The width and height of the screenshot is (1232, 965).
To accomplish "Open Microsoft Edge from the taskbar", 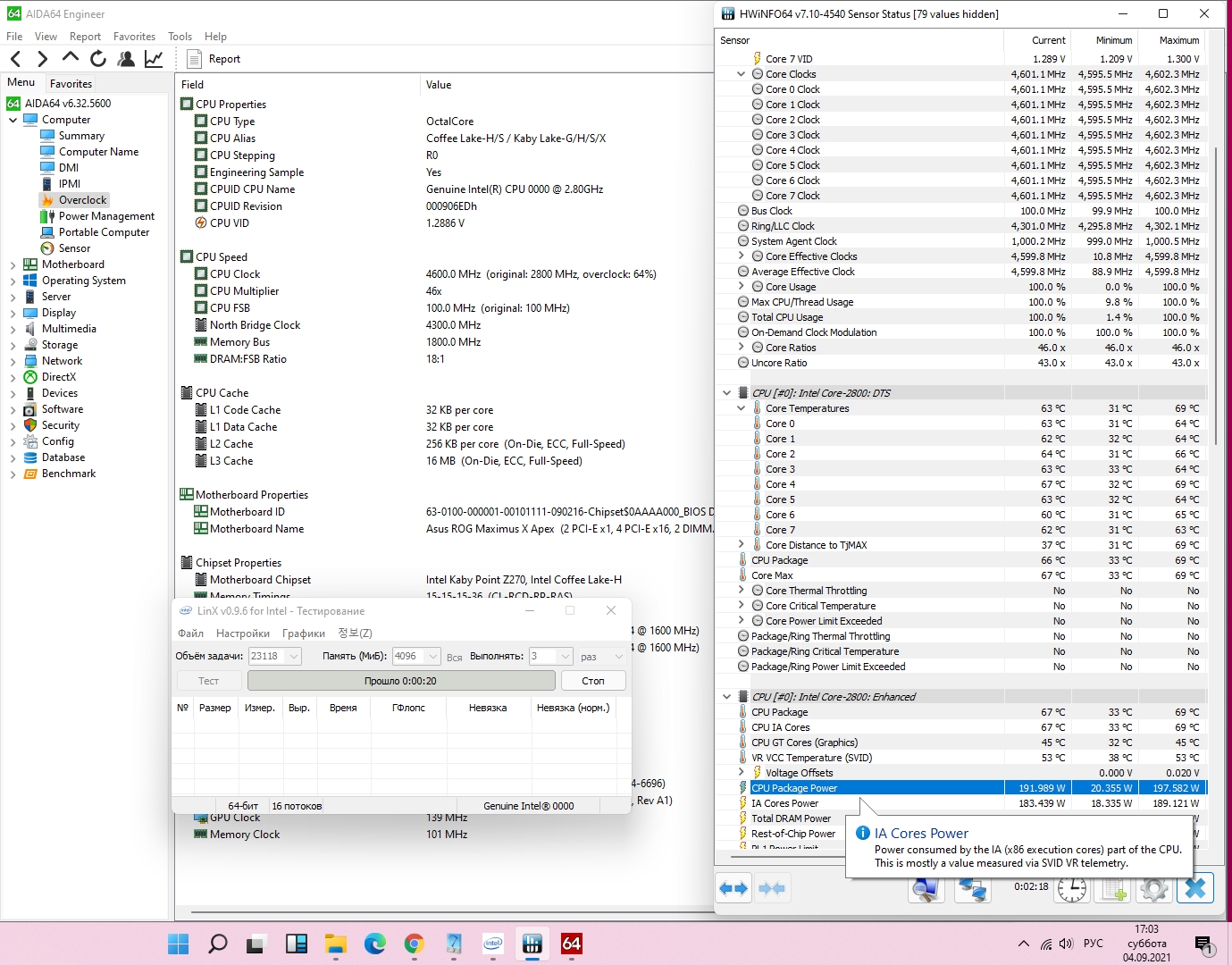I will [375, 944].
